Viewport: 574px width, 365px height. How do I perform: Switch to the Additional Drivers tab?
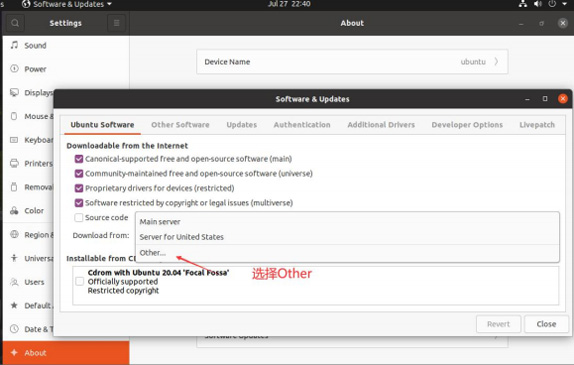tap(381, 125)
